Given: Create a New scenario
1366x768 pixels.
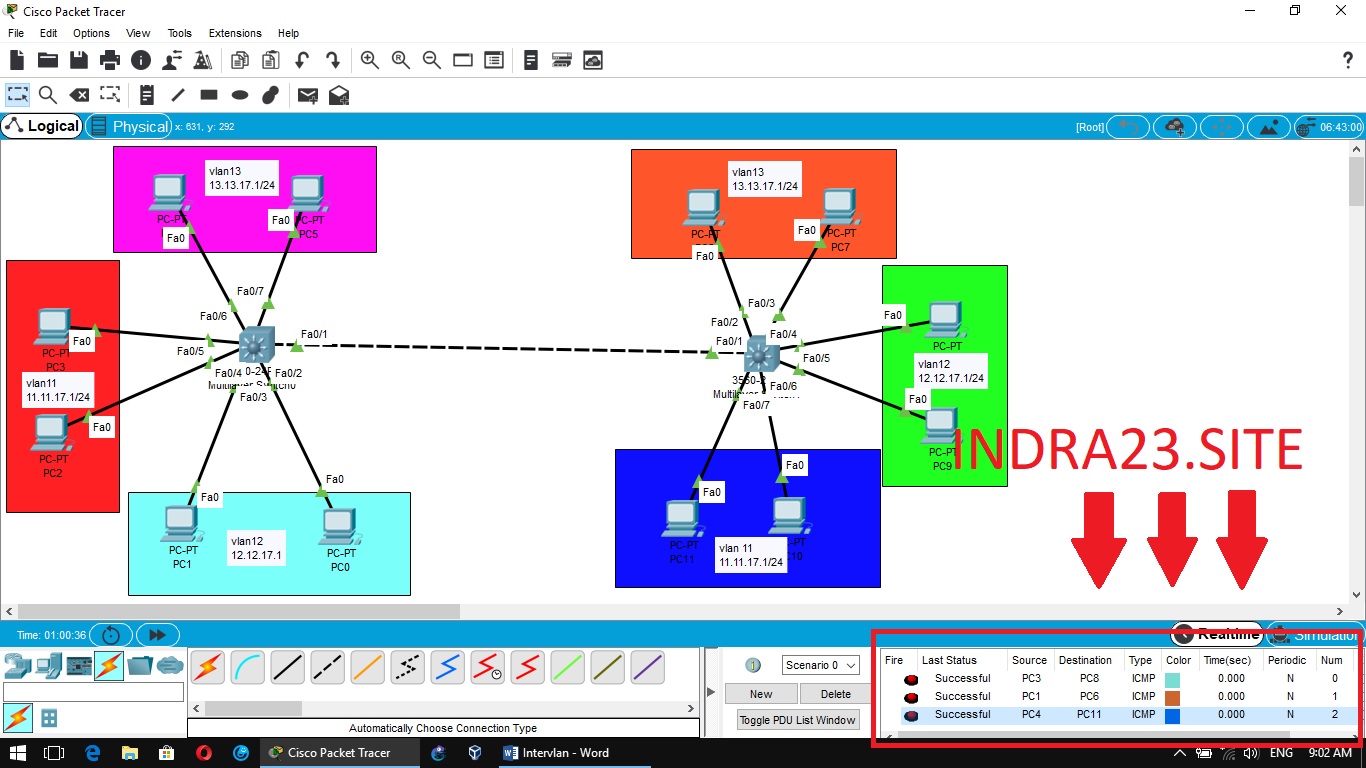Looking at the screenshot, I should (760, 693).
